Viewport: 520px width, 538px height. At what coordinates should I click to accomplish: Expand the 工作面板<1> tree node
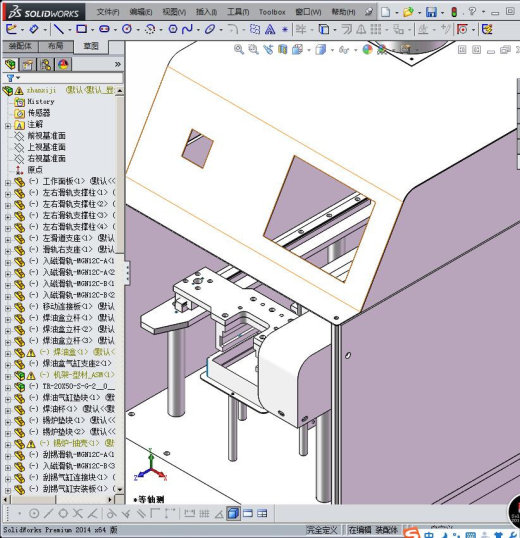pos(8,183)
